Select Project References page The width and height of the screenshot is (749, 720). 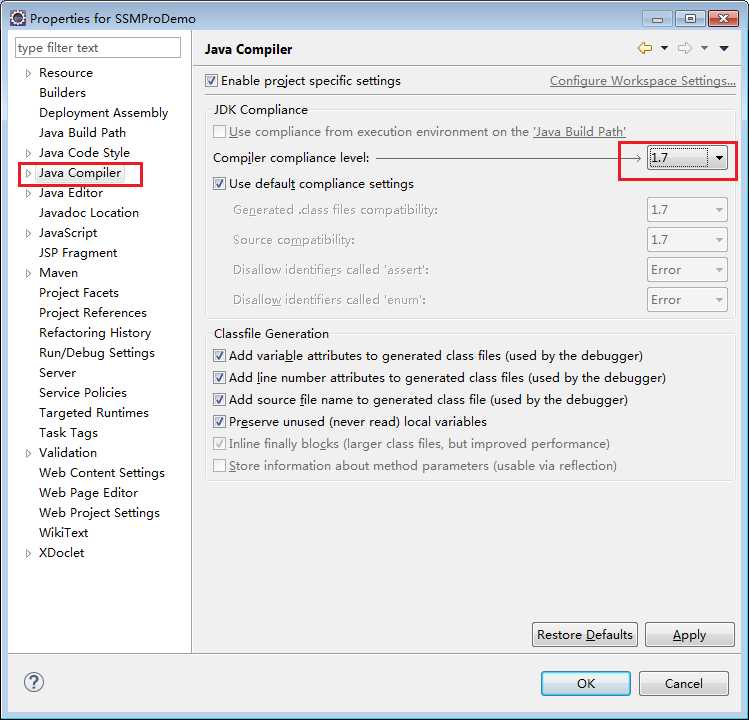tap(93, 312)
